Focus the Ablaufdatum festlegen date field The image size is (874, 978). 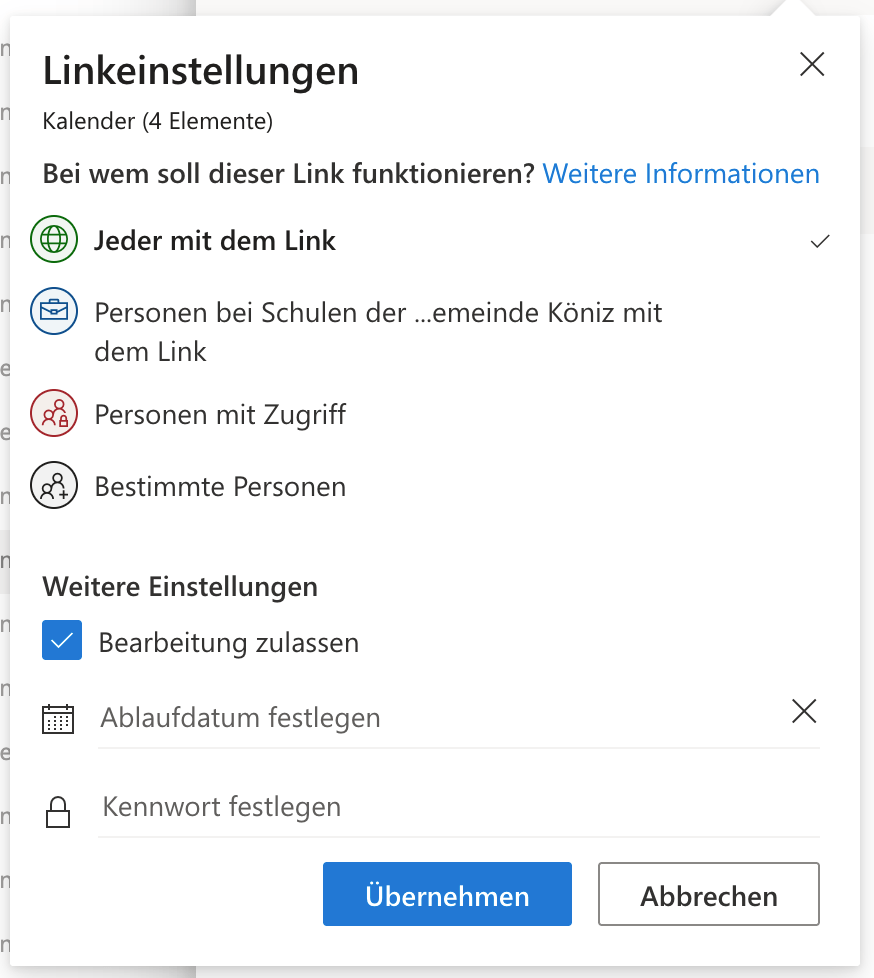pos(440,718)
